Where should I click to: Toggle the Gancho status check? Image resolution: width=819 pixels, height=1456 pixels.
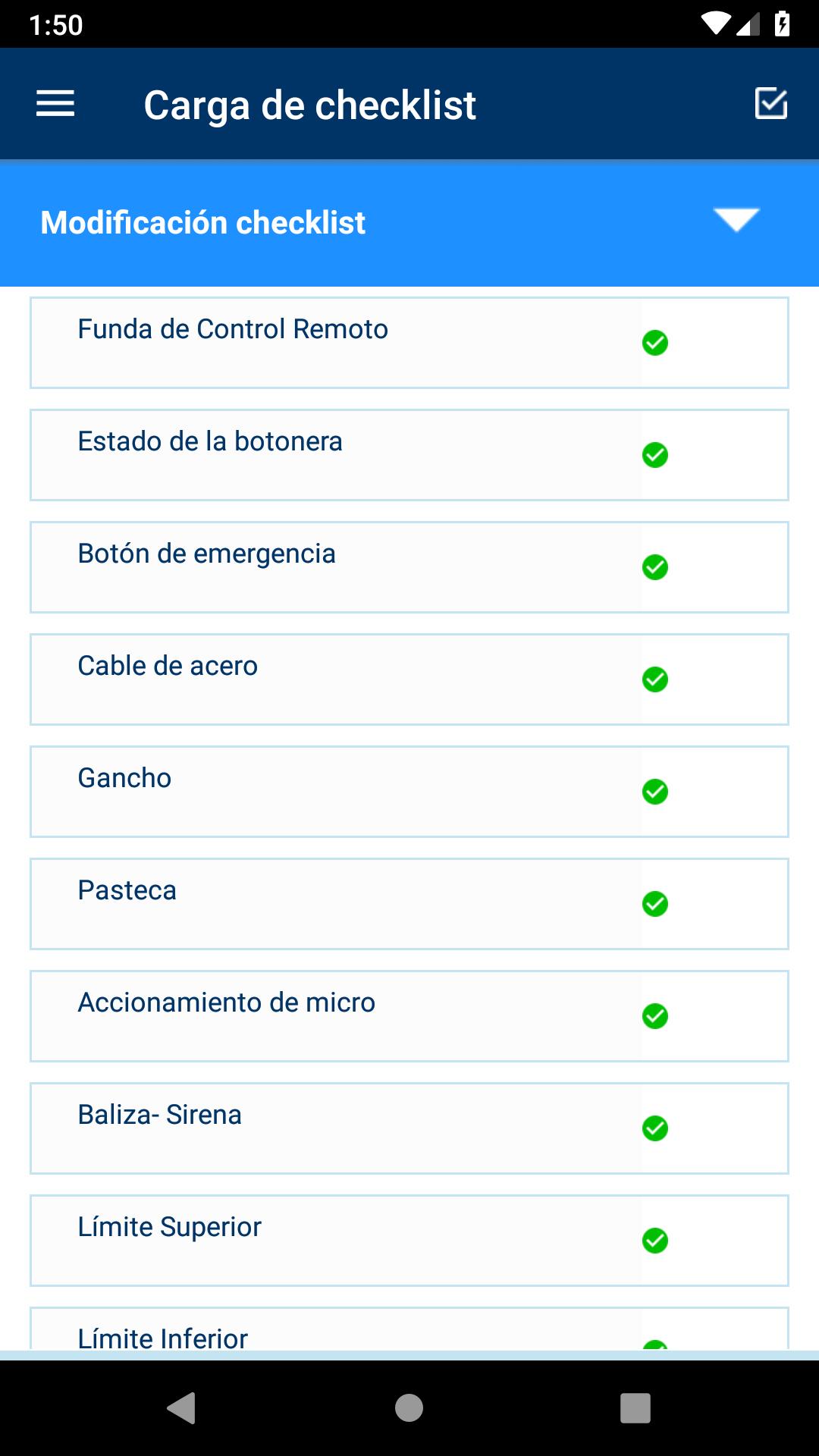tap(655, 792)
